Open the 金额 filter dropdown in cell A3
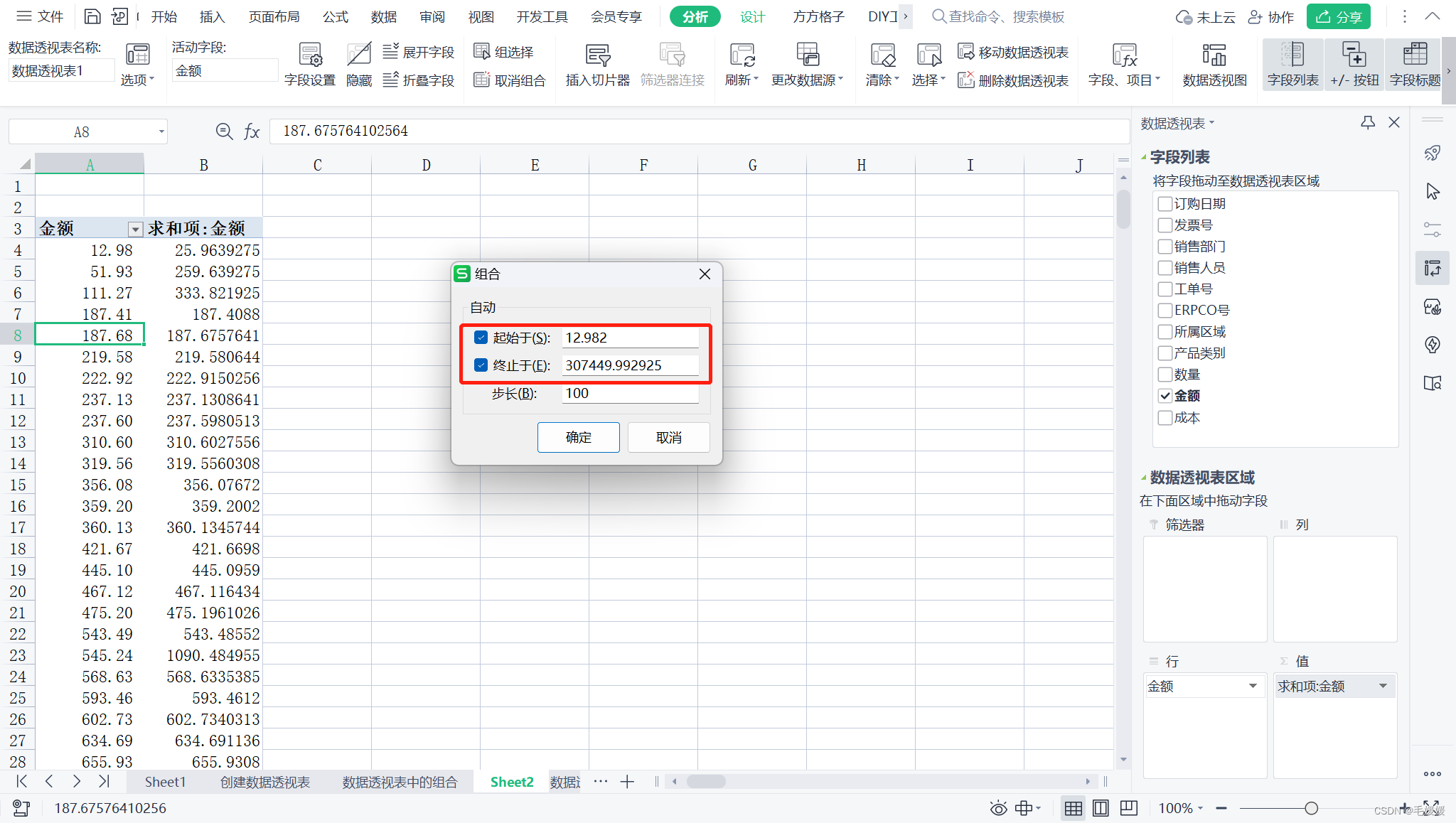Screen dimensions: 1456x823 (135, 229)
